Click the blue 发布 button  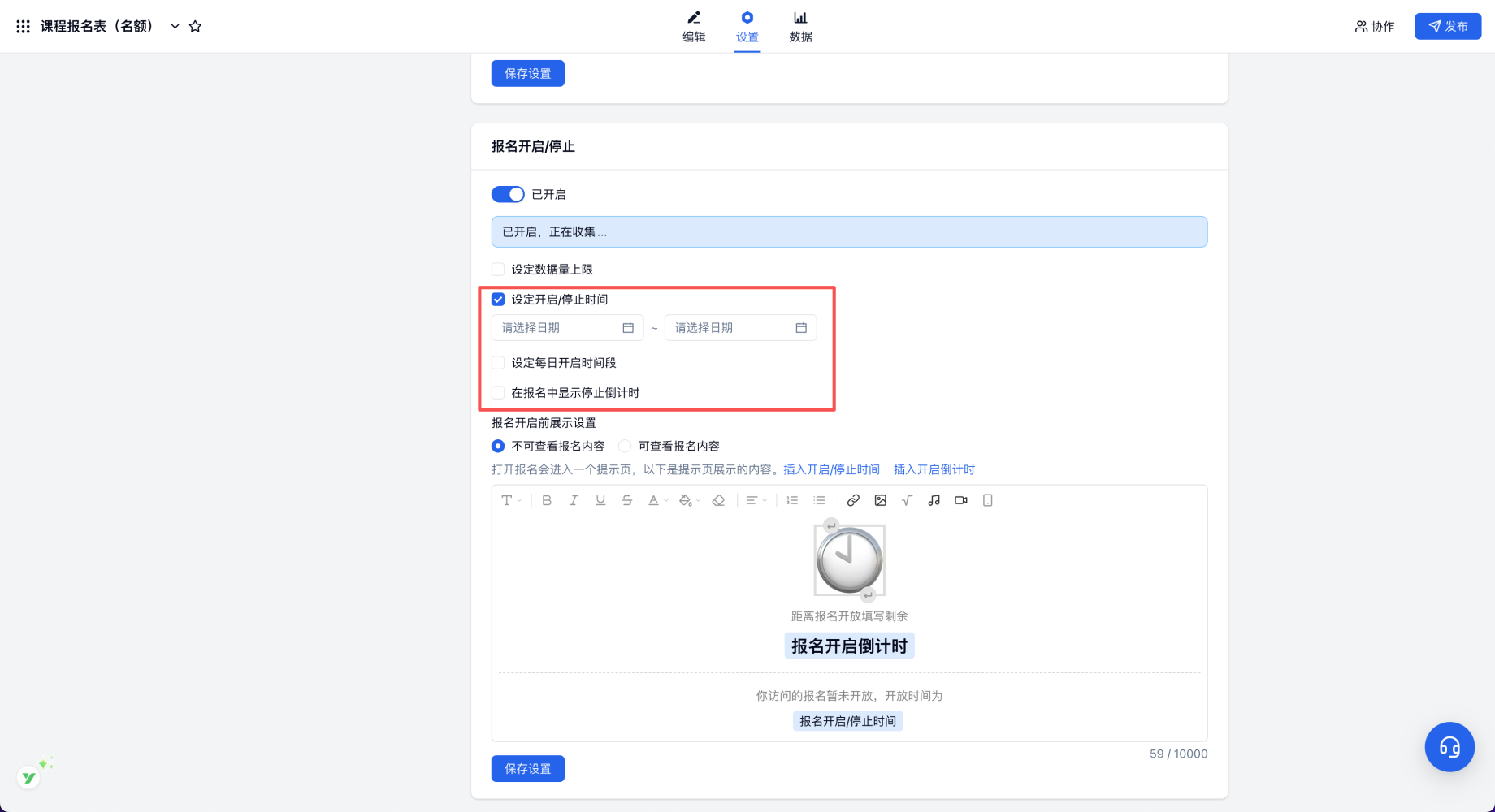pyautogui.click(x=1447, y=26)
